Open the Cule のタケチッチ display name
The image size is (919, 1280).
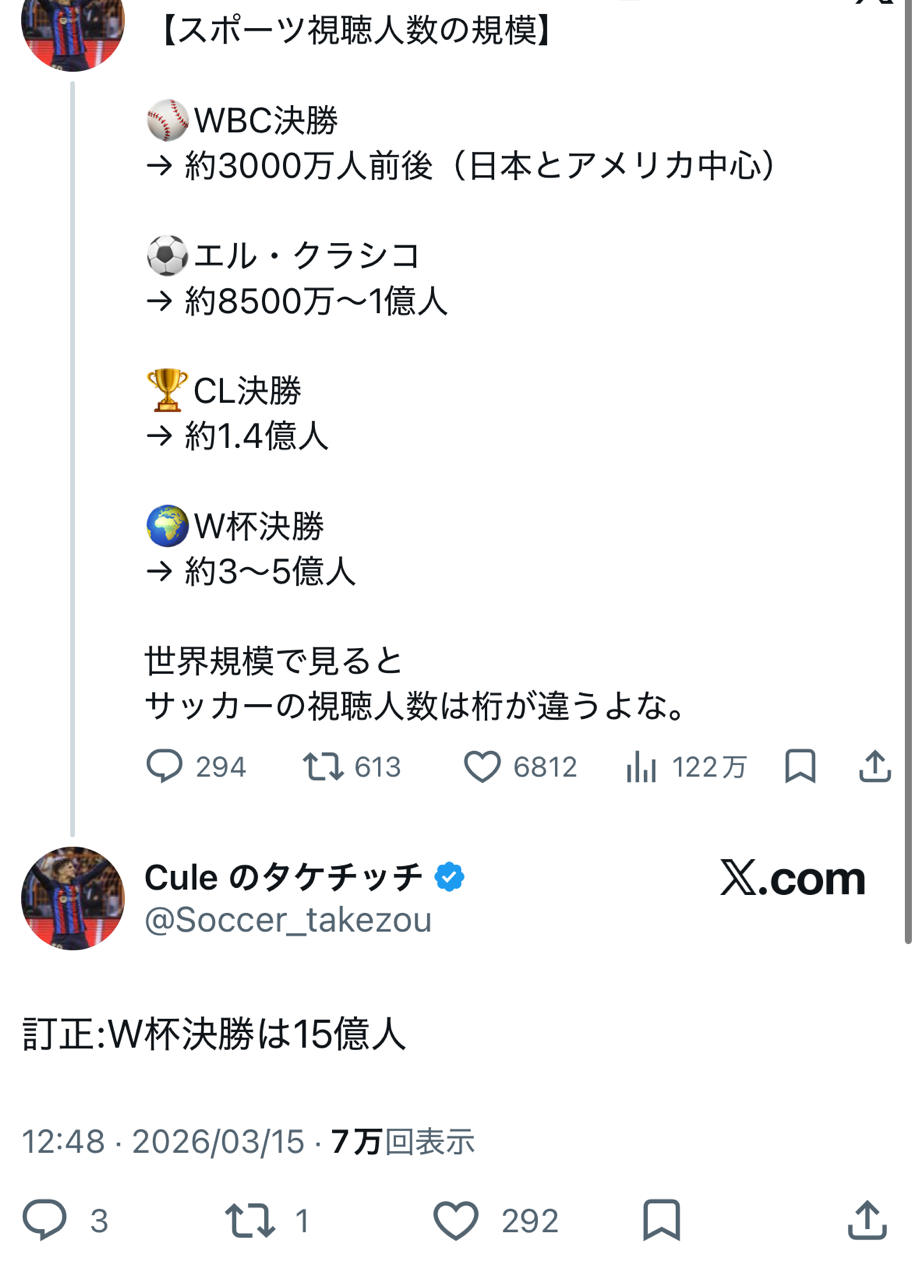pyautogui.click(x=284, y=877)
